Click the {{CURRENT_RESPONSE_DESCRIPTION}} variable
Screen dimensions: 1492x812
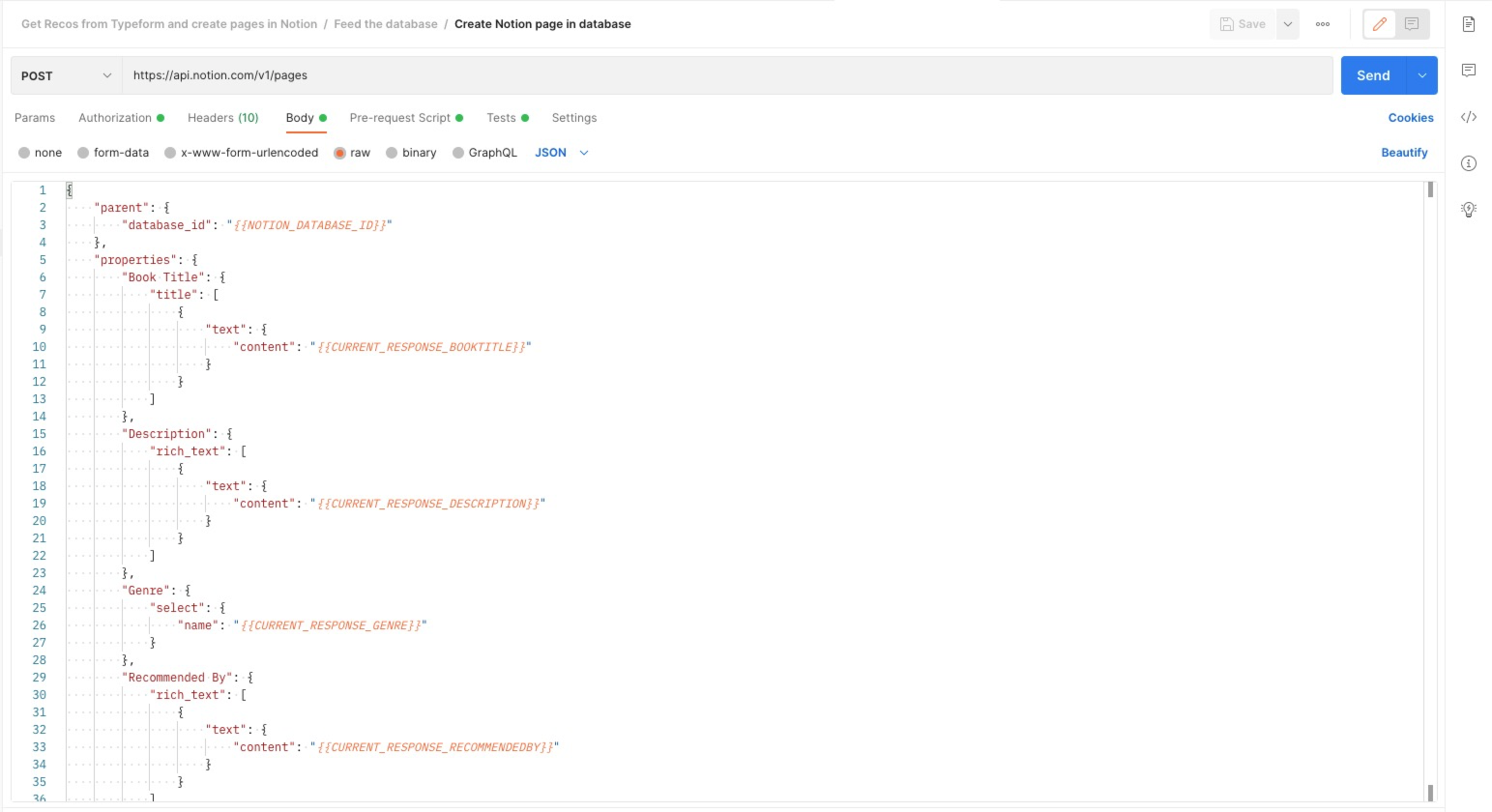click(x=427, y=504)
